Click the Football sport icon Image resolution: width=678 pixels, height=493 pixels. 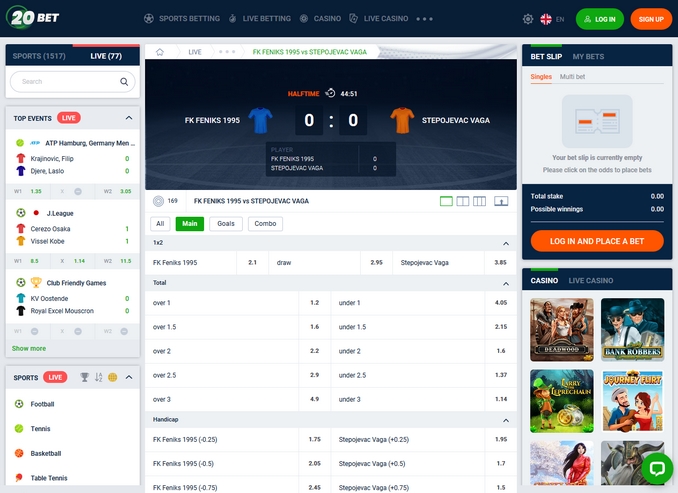19,404
